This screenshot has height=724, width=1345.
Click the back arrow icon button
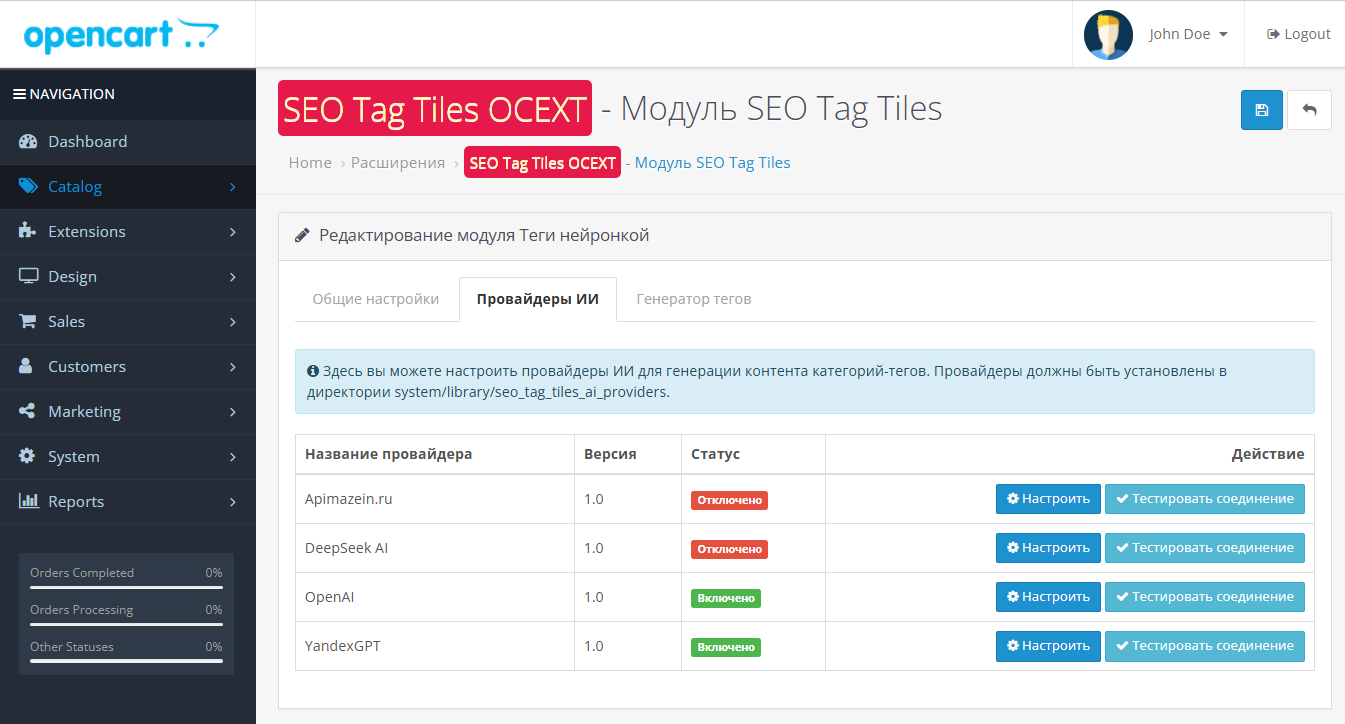(x=1309, y=110)
